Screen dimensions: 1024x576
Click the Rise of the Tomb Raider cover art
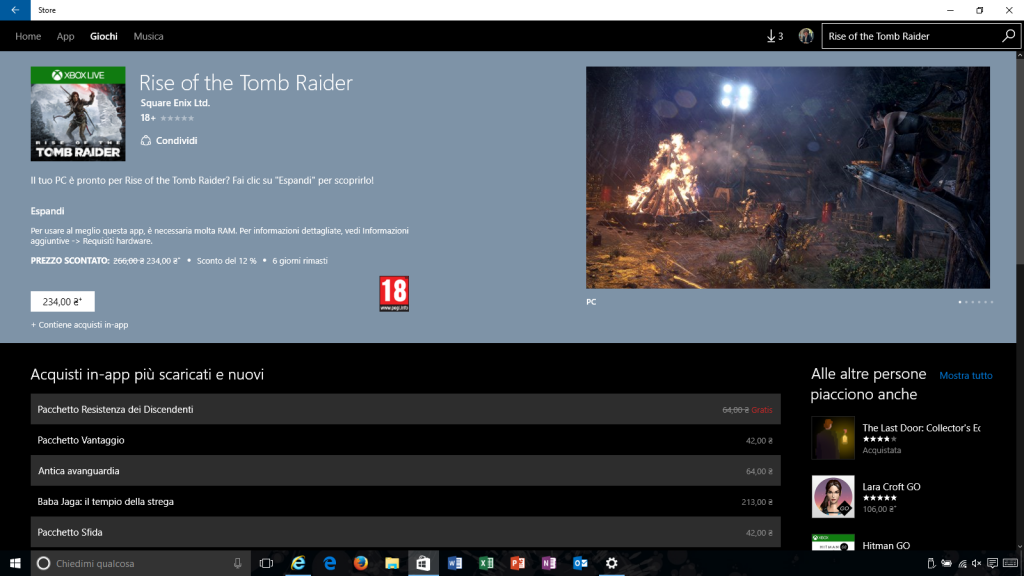tap(78, 114)
